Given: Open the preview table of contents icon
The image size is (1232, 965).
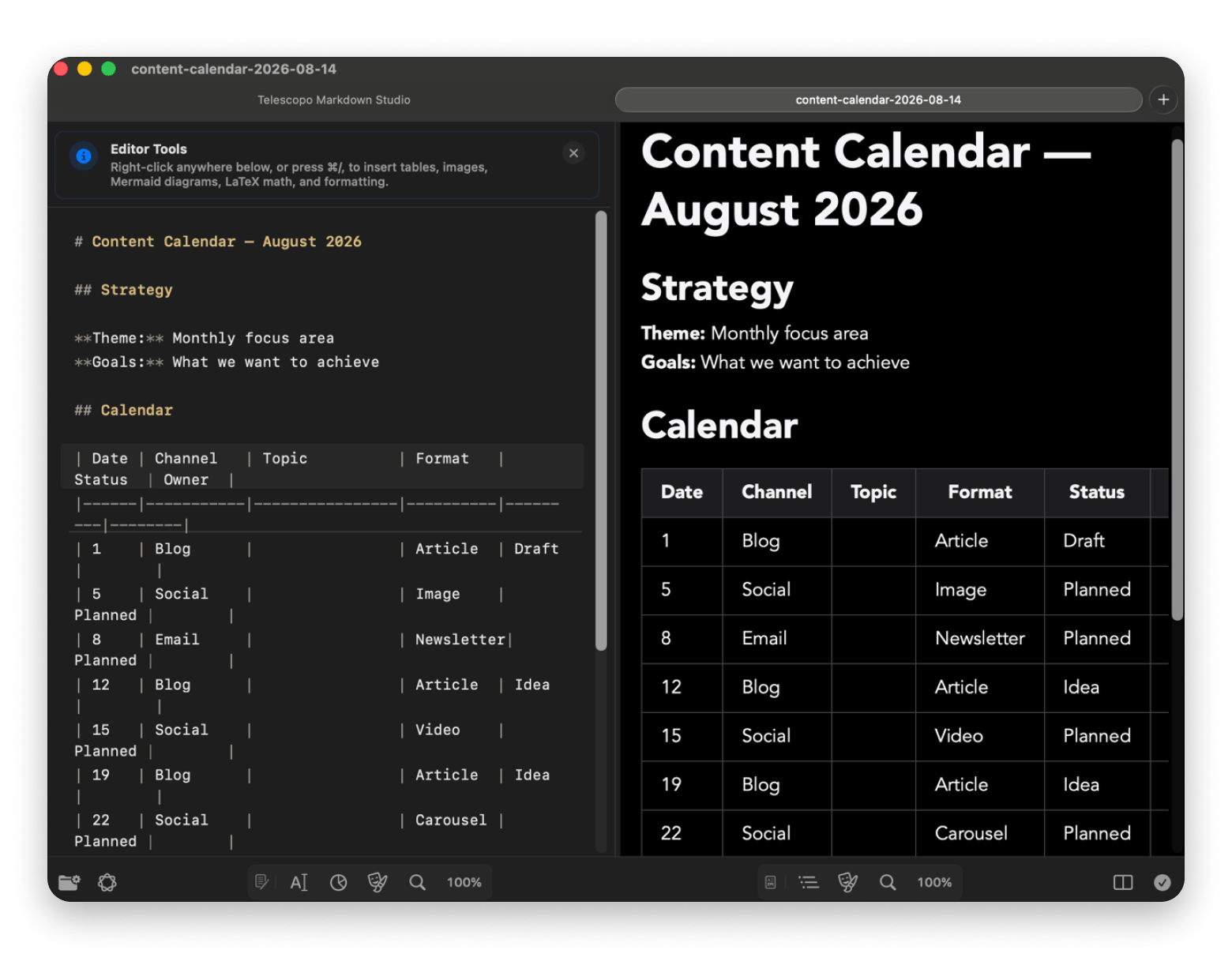Looking at the screenshot, I should pyautogui.click(x=809, y=882).
